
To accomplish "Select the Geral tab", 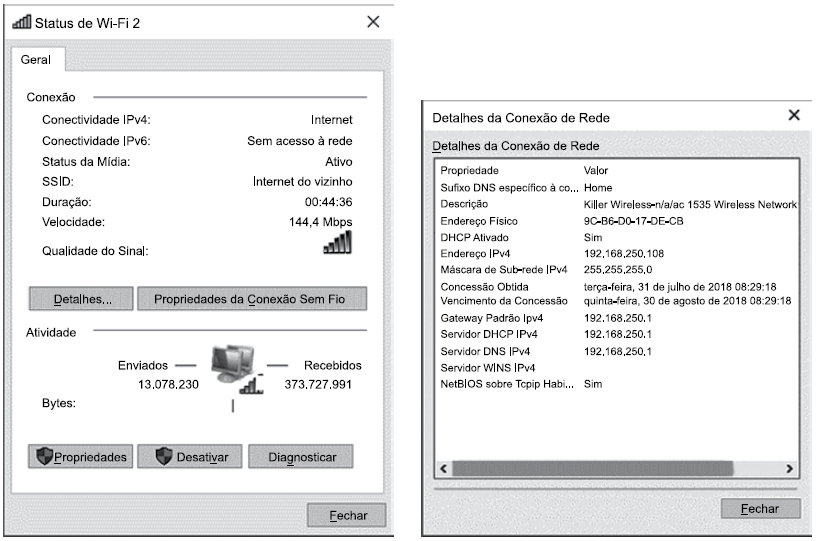I will (36, 60).
